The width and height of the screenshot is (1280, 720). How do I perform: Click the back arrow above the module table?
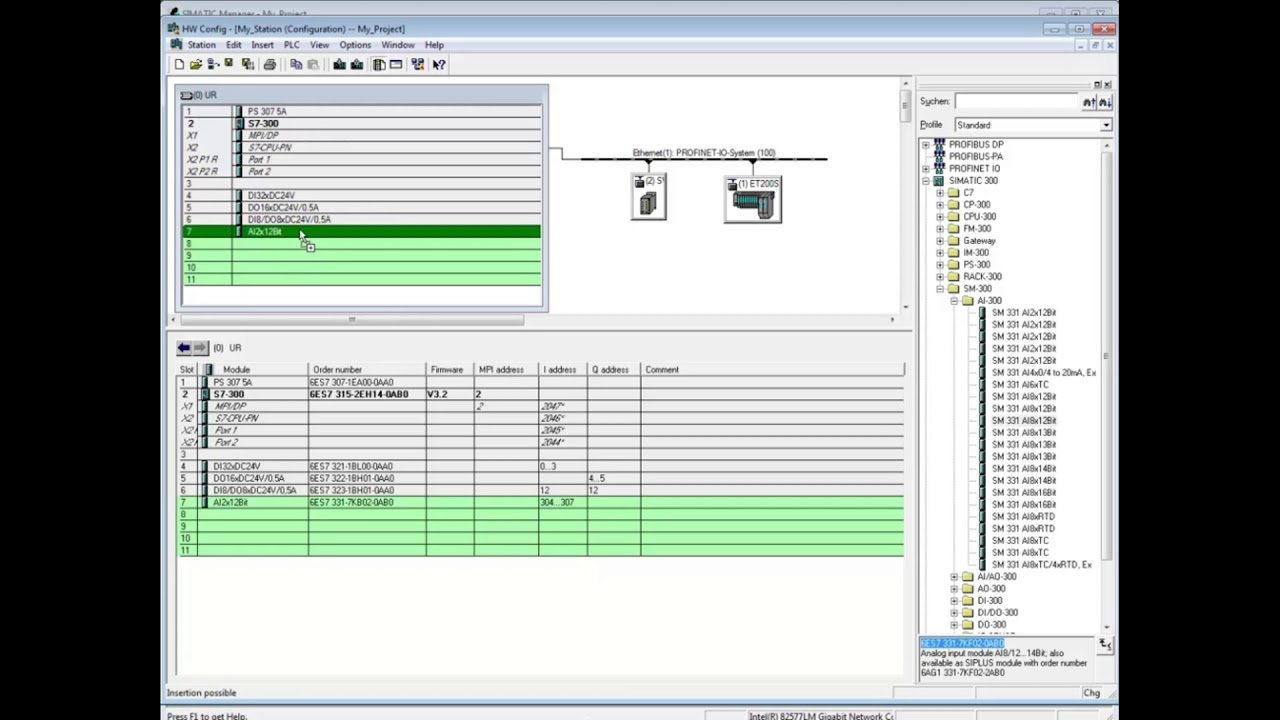pos(184,347)
